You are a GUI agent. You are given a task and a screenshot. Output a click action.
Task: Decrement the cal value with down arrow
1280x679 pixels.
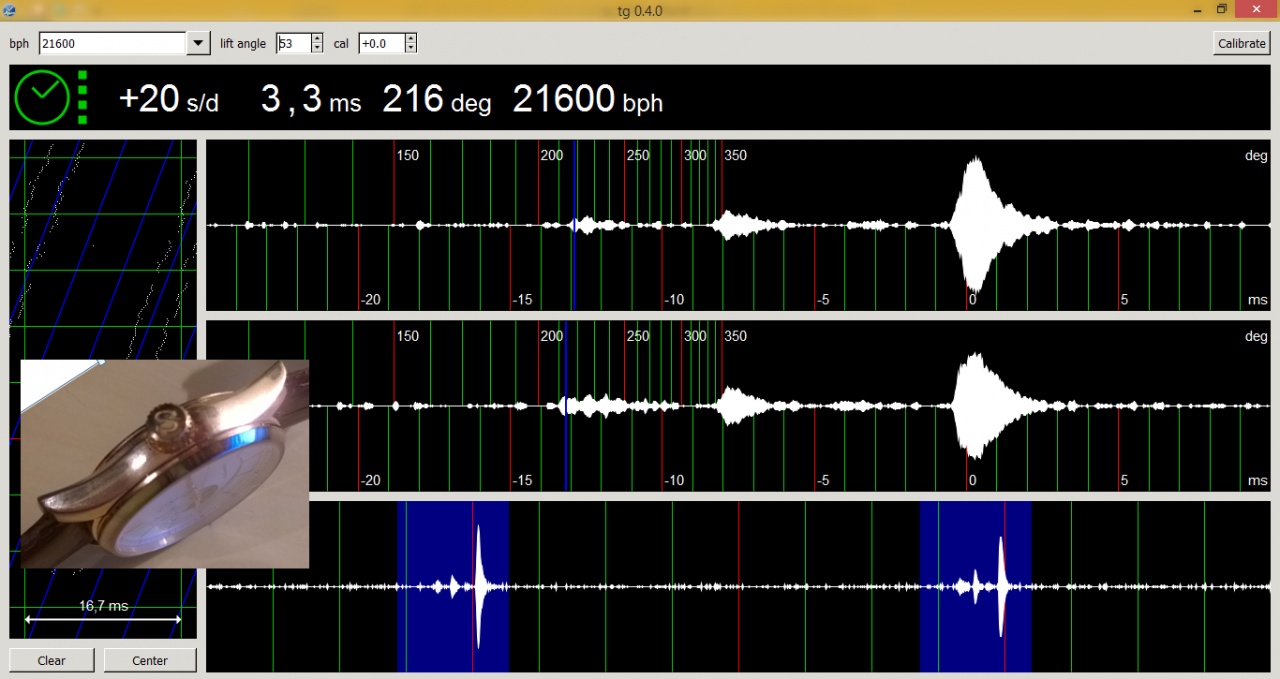[410, 48]
